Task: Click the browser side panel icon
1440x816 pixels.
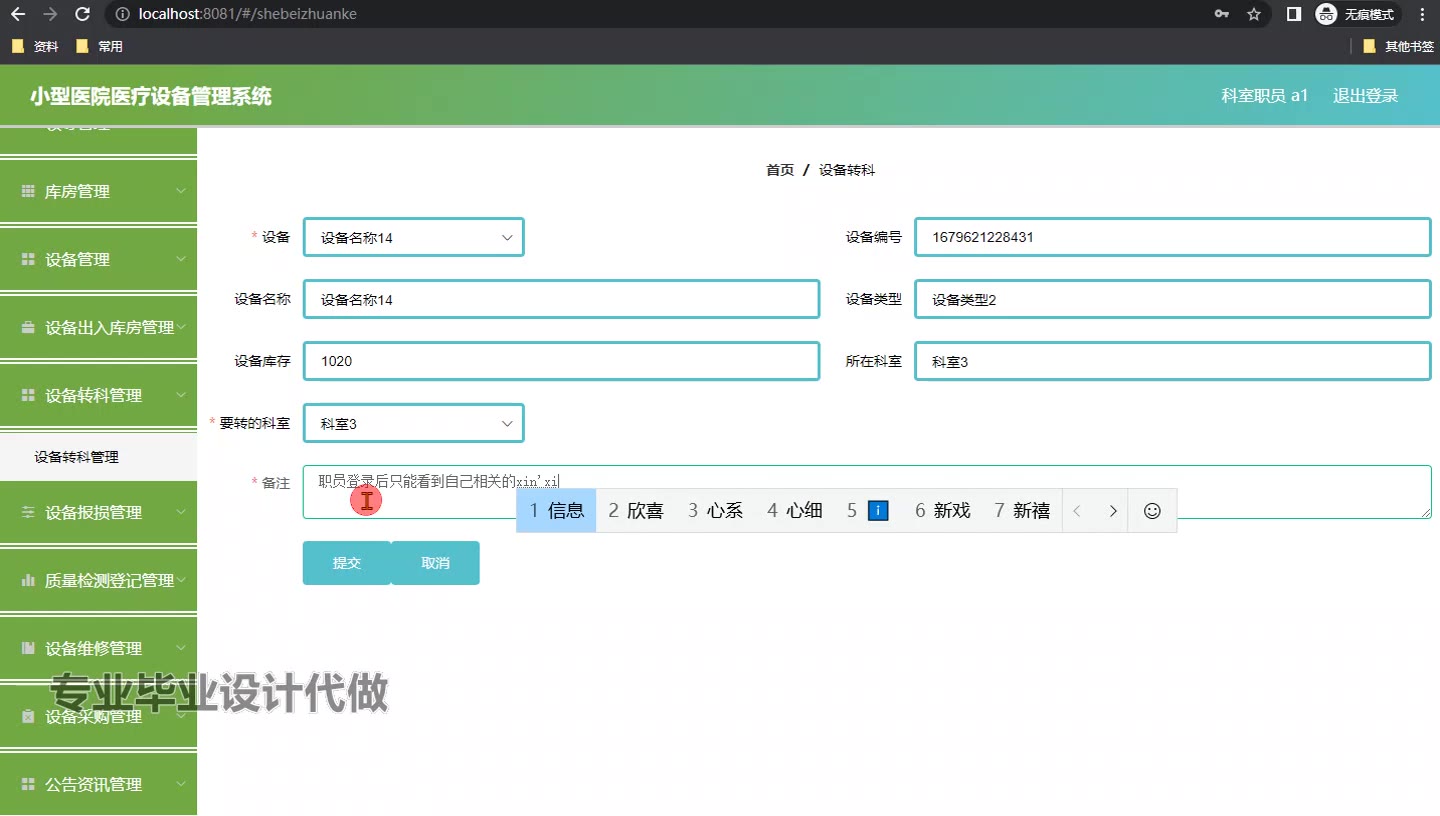Action: [x=1293, y=14]
